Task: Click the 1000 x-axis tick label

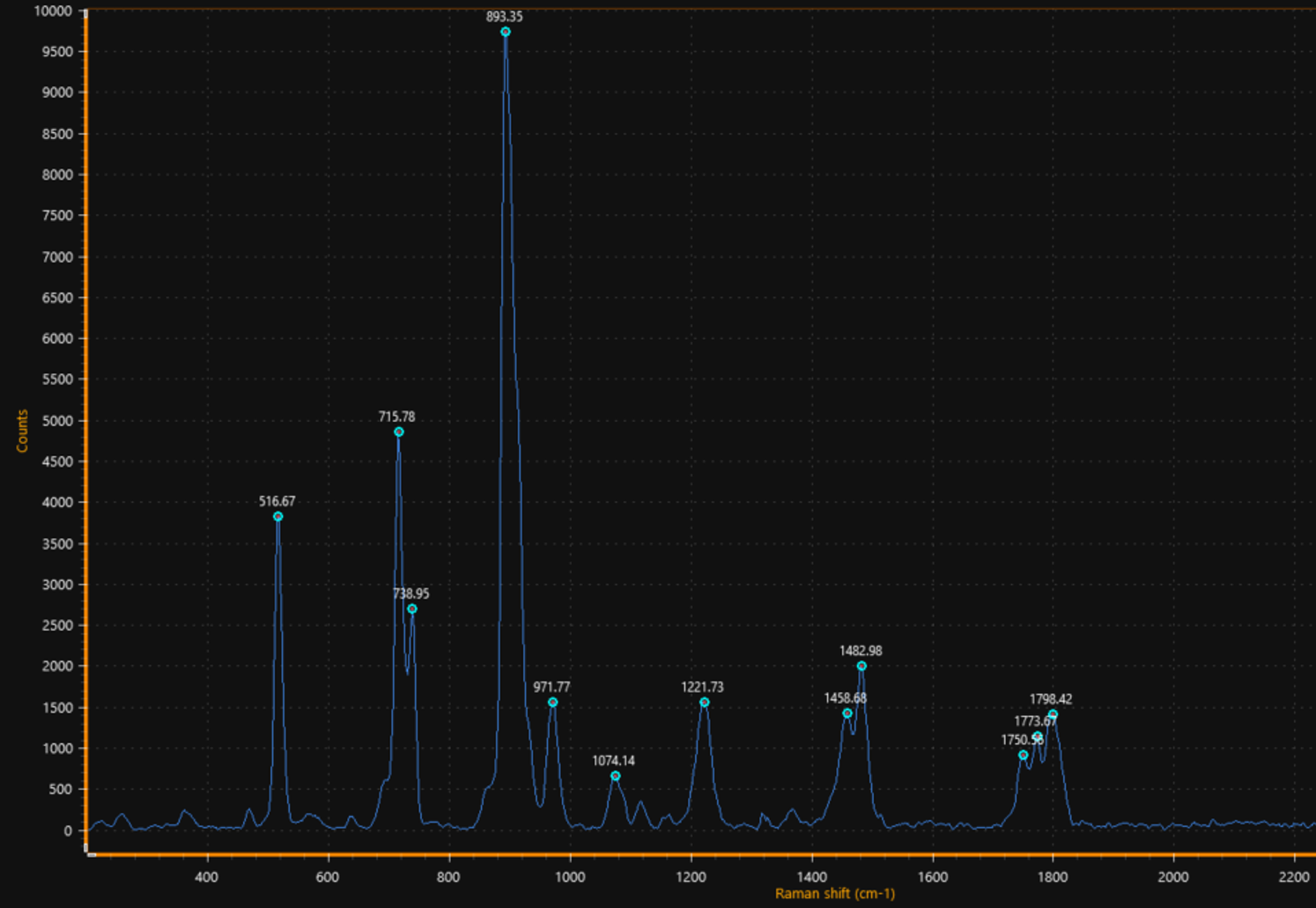Action: [x=570, y=877]
